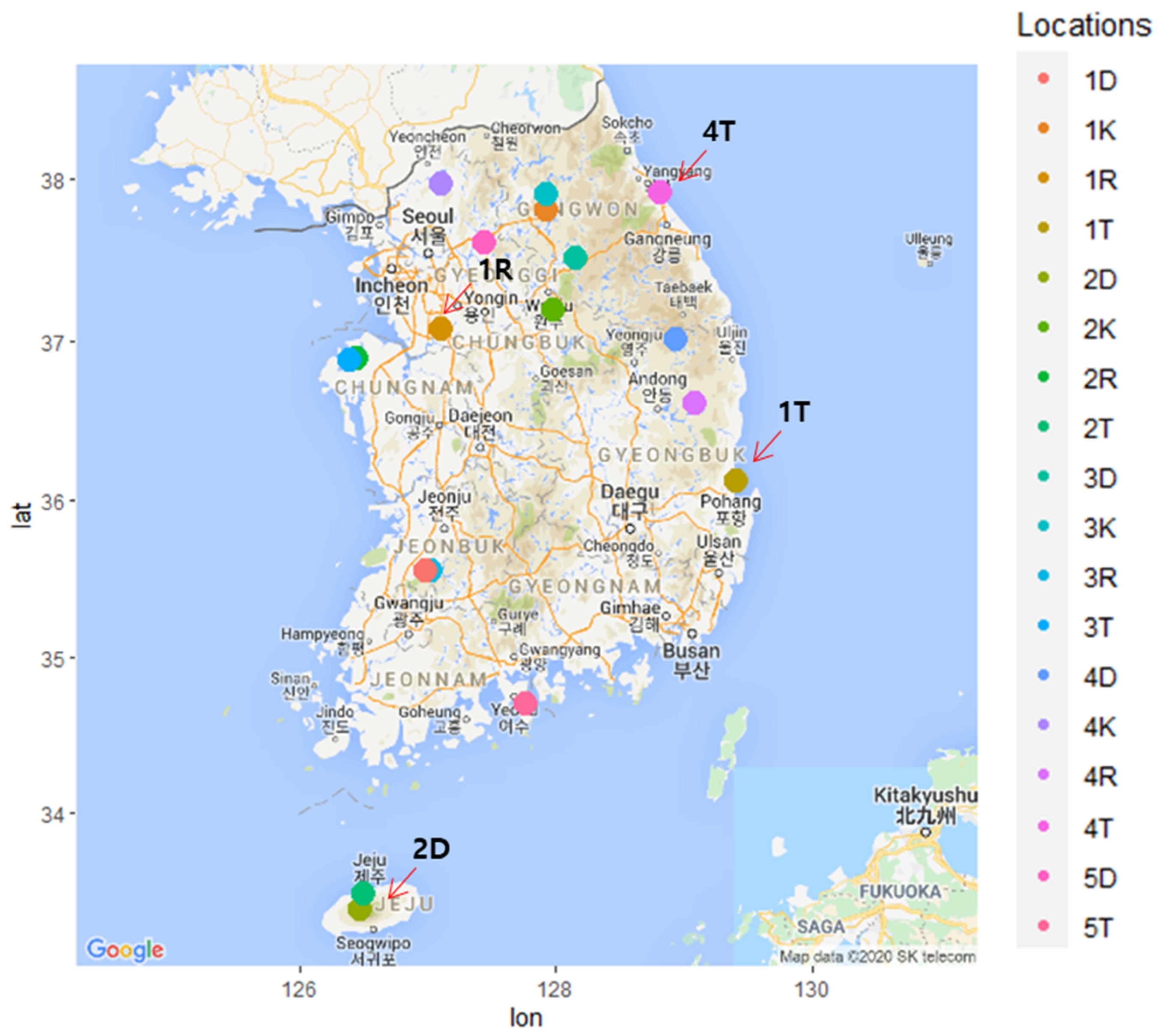Click the salmon 1D marker above Gwangju

tap(424, 570)
